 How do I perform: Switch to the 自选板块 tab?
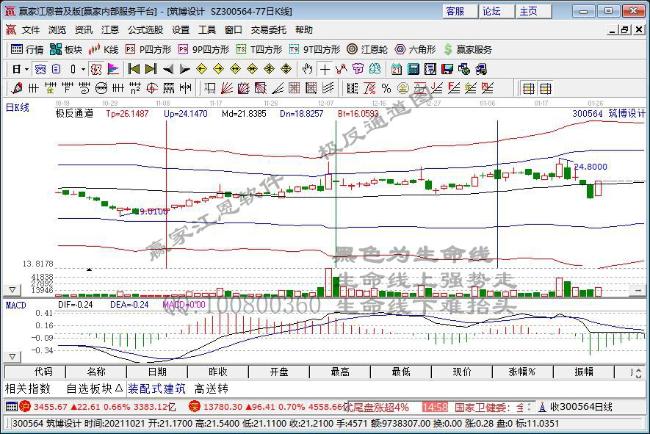click(95, 389)
